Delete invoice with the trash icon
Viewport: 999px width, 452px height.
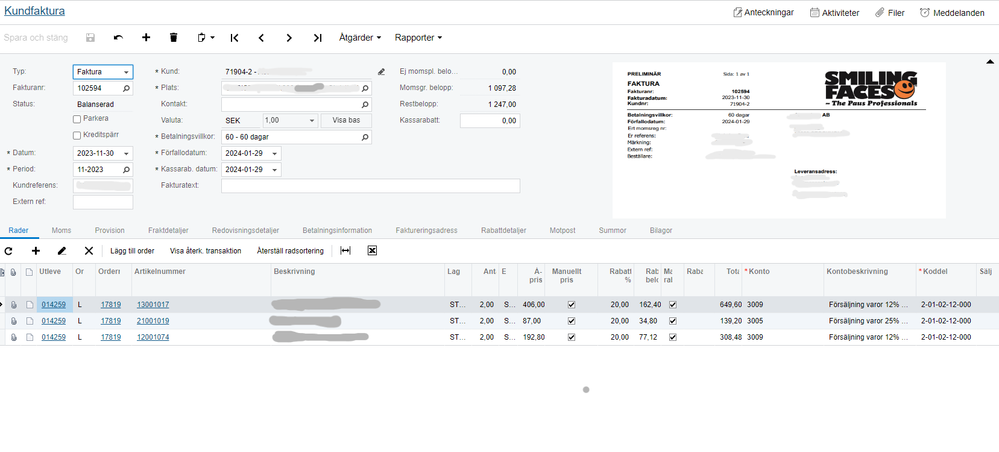173,38
